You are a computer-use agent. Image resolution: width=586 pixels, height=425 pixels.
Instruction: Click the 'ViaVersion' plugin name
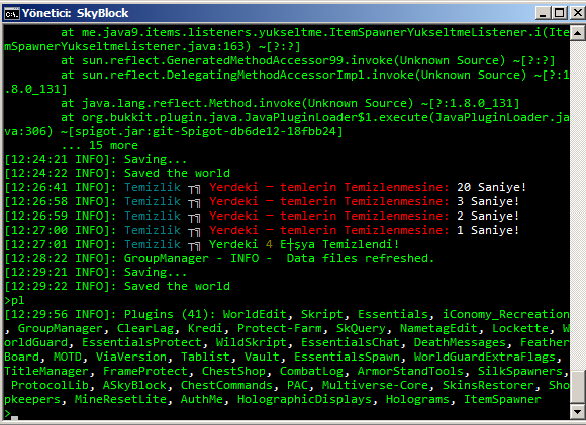[131, 357]
